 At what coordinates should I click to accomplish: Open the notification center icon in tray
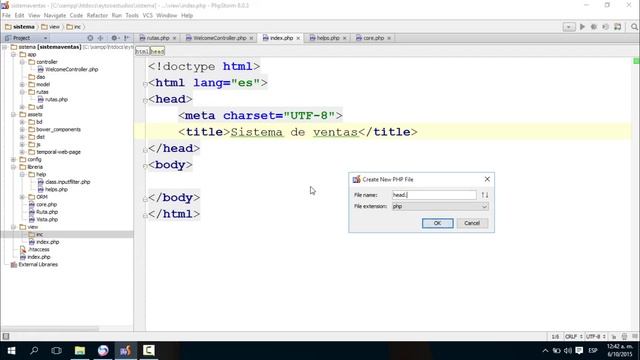point(579,351)
